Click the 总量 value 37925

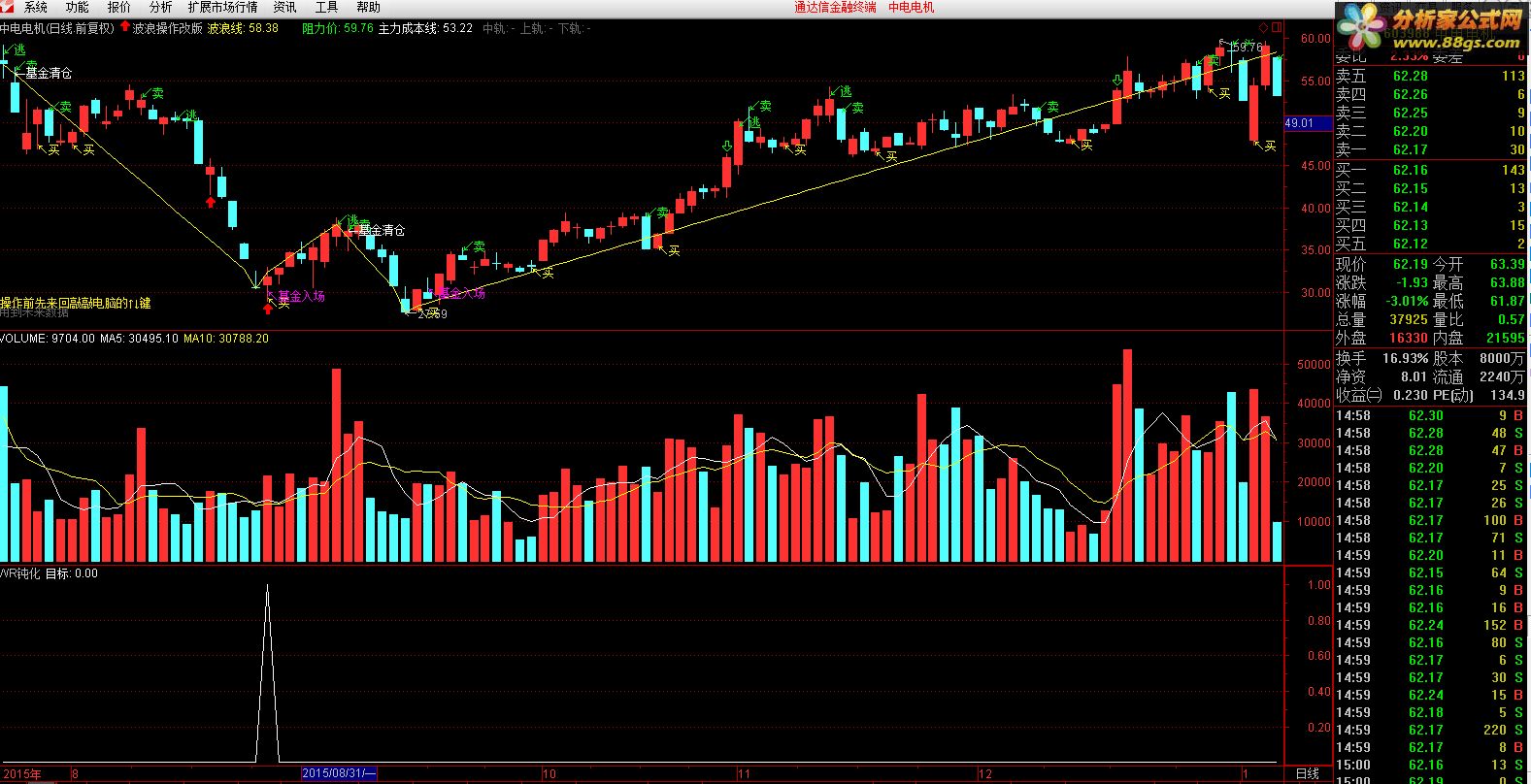(1409, 319)
